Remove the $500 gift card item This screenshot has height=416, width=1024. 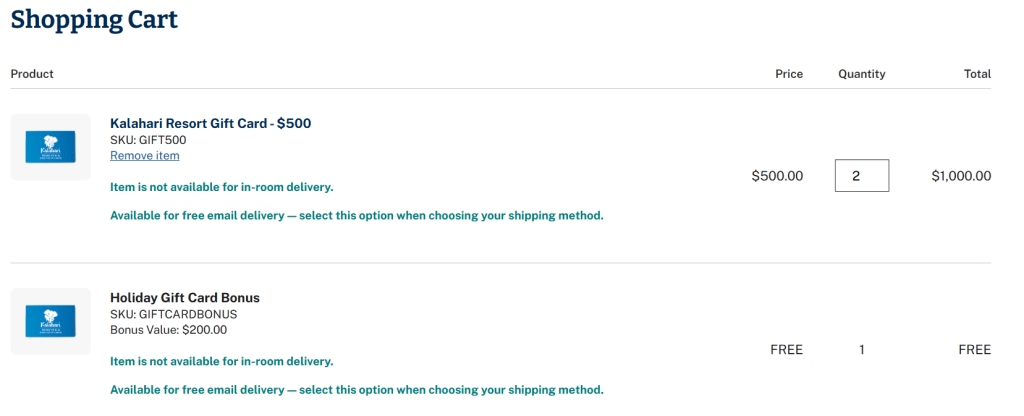[145, 156]
